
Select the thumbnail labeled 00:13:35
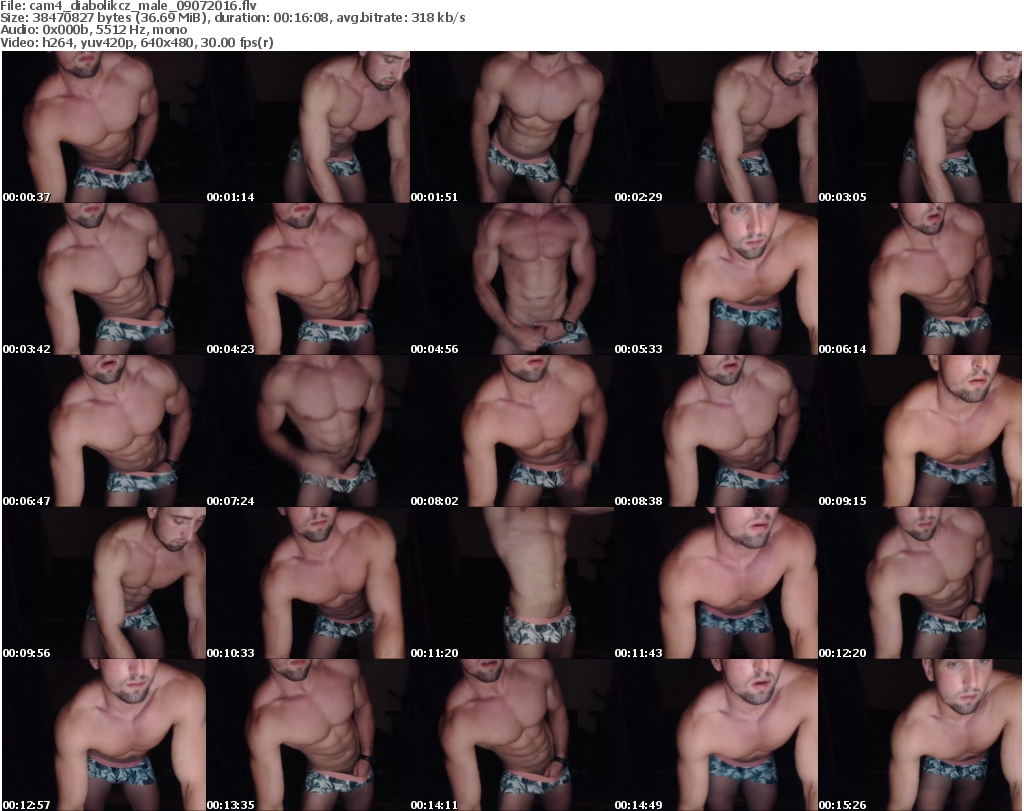pos(308,735)
